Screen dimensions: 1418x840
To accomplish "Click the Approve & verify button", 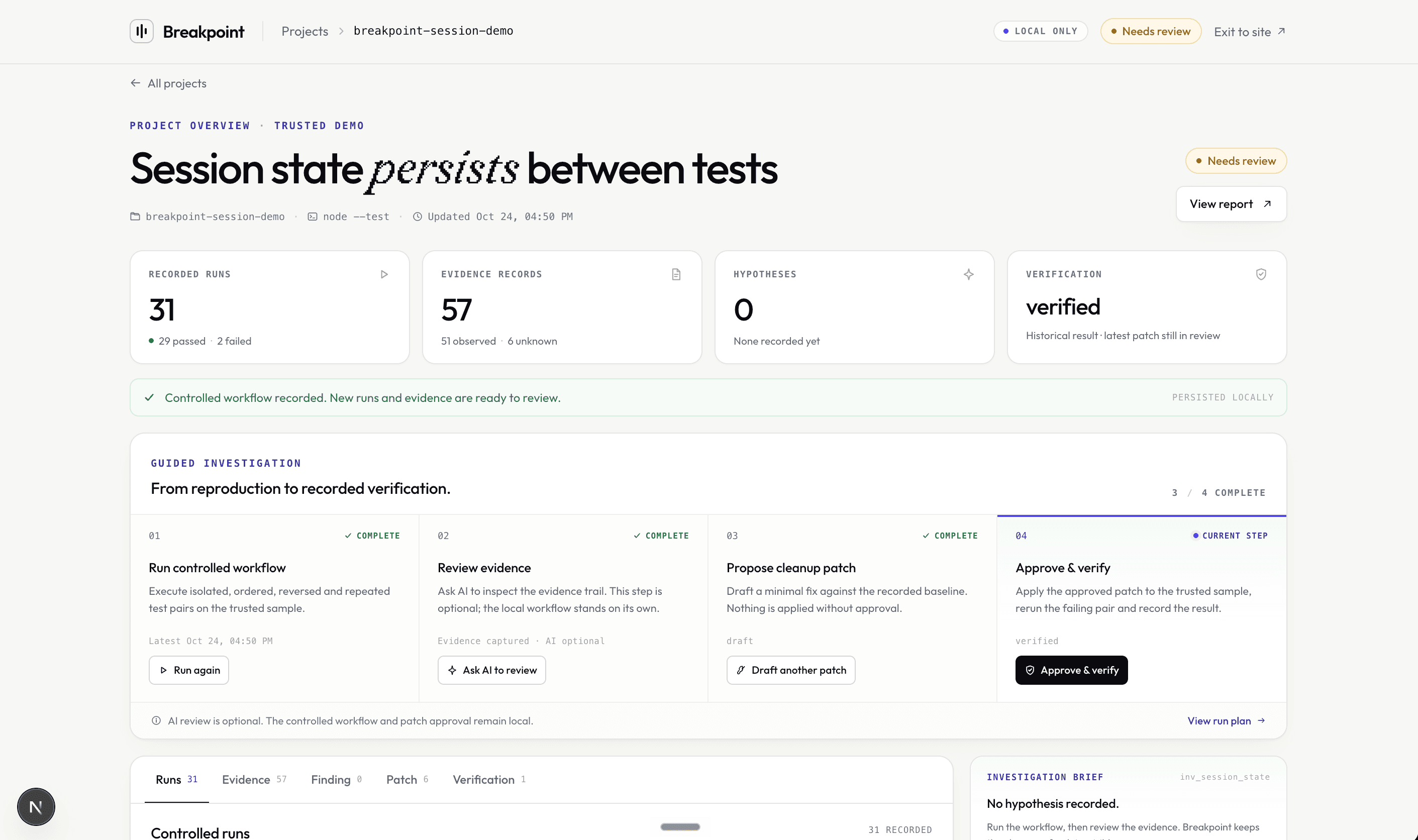I will click(1072, 670).
